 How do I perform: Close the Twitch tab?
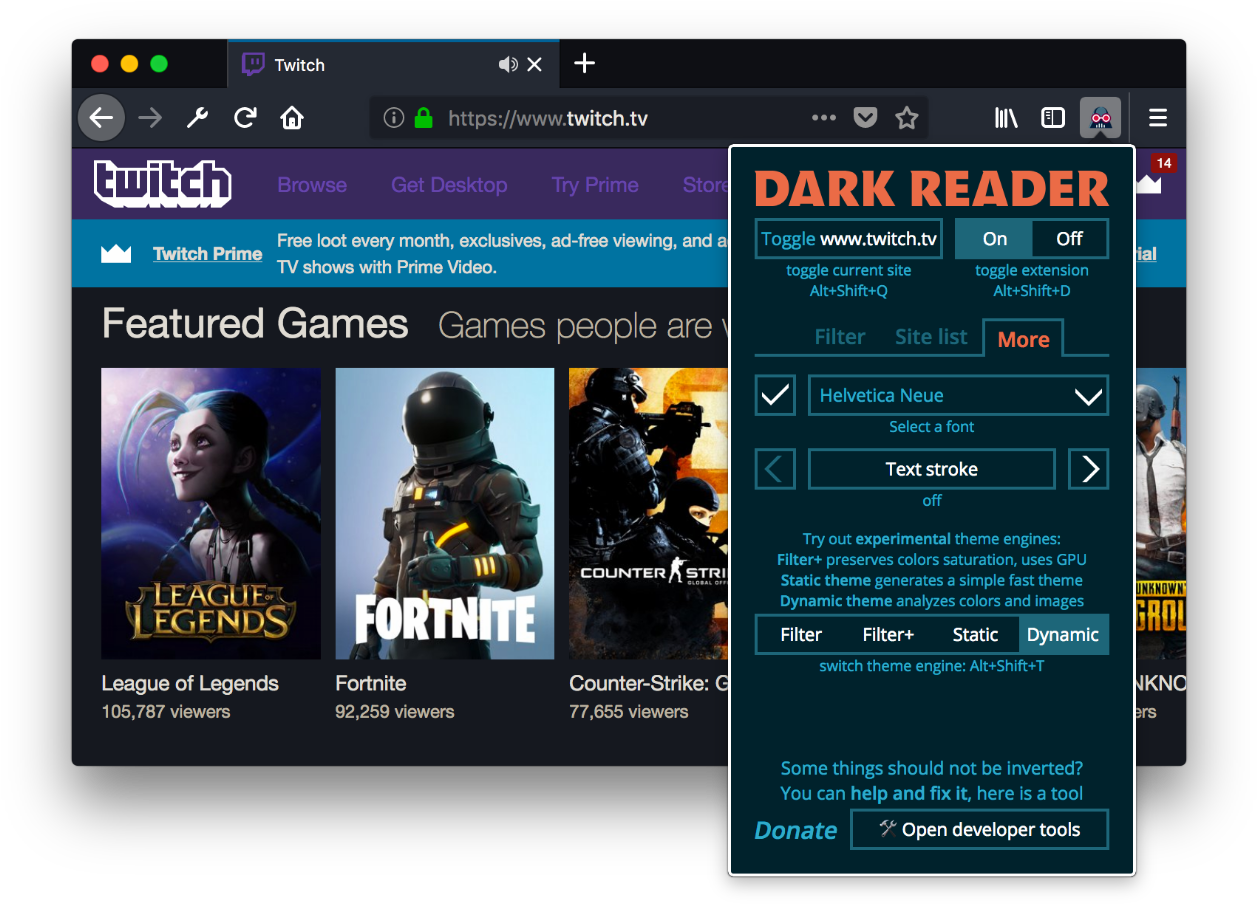click(534, 65)
